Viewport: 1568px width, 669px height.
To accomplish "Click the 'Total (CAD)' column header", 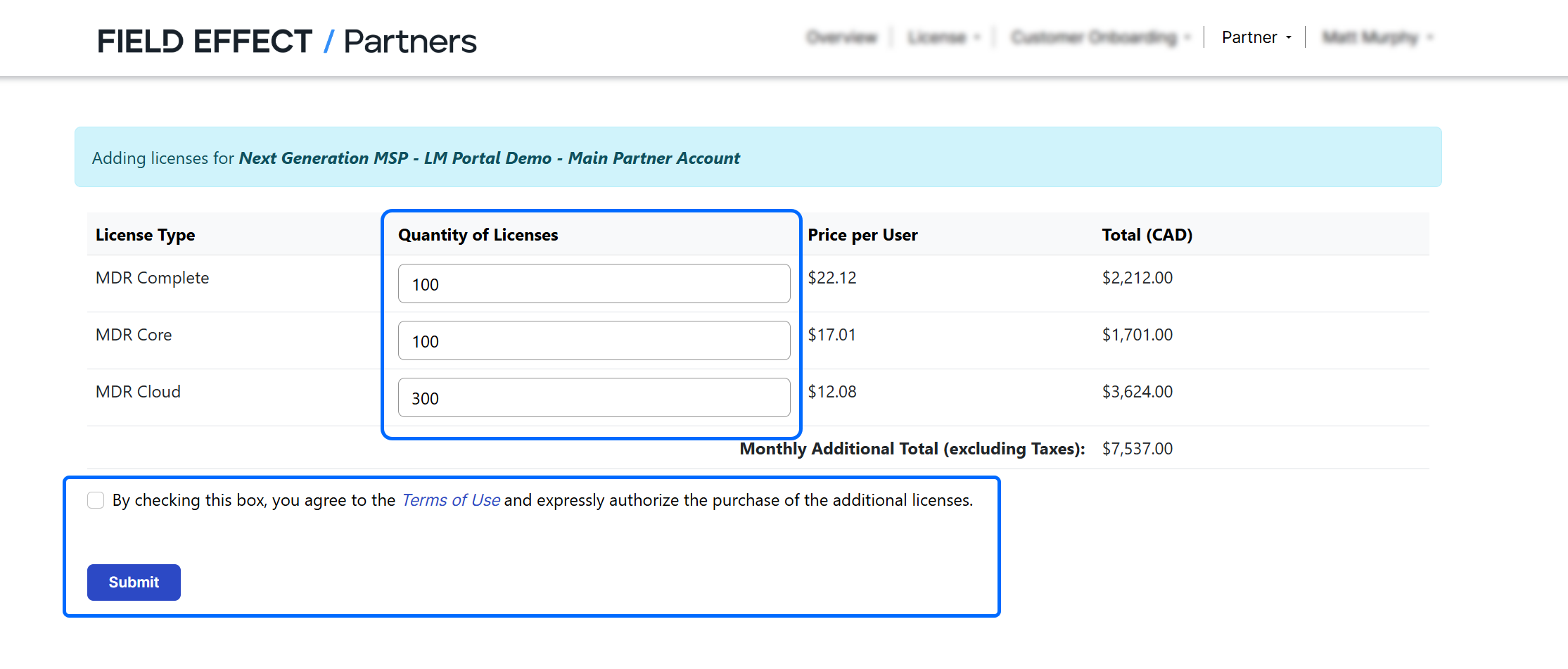I will click(x=1147, y=235).
